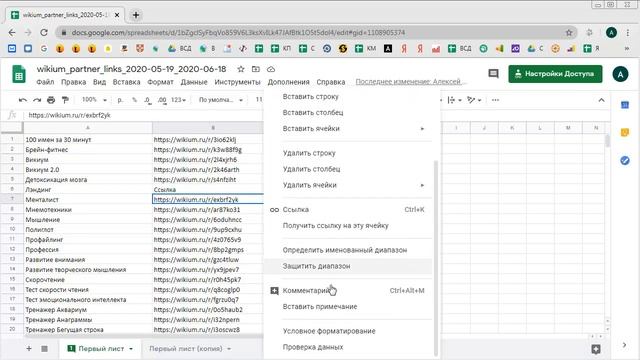
Task: Switch to 'Первый лист (копия)' tab
Action: pos(186,349)
